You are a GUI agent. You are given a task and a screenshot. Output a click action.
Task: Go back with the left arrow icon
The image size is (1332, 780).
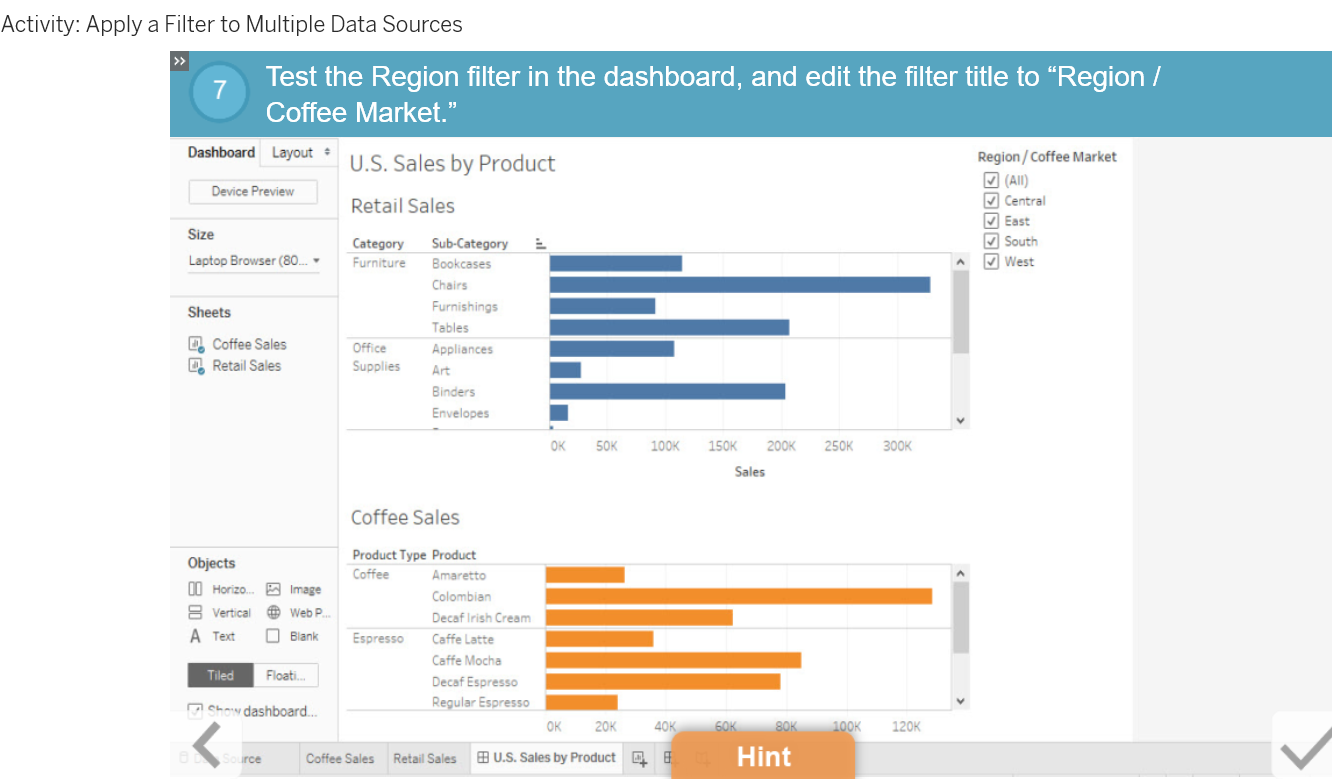[209, 746]
